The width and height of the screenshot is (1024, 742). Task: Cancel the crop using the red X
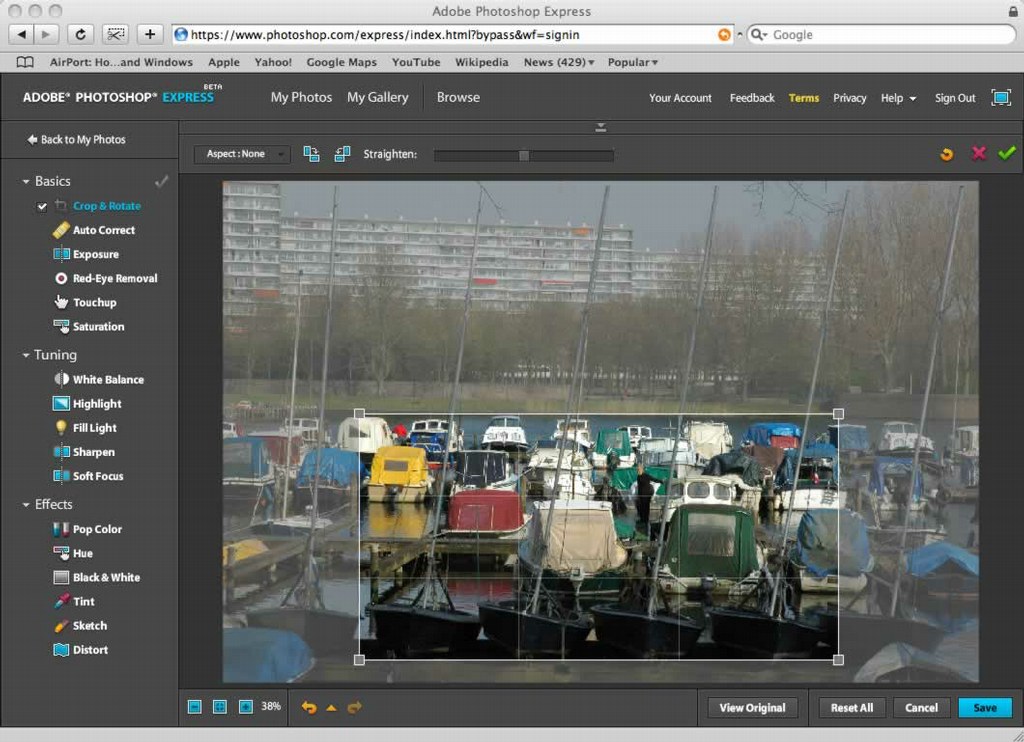click(x=978, y=153)
